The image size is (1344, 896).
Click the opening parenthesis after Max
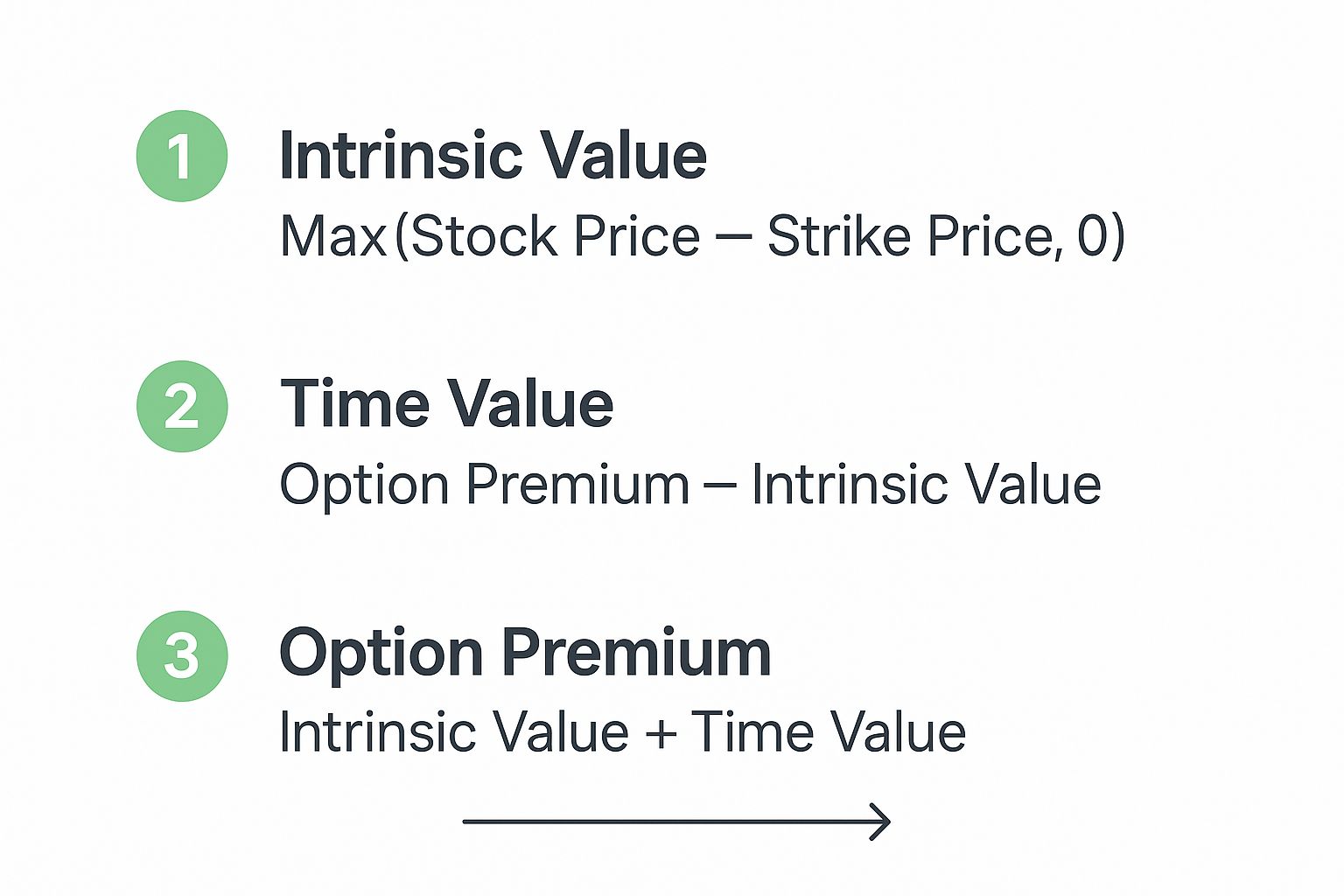pyautogui.click(x=401, y=236)
